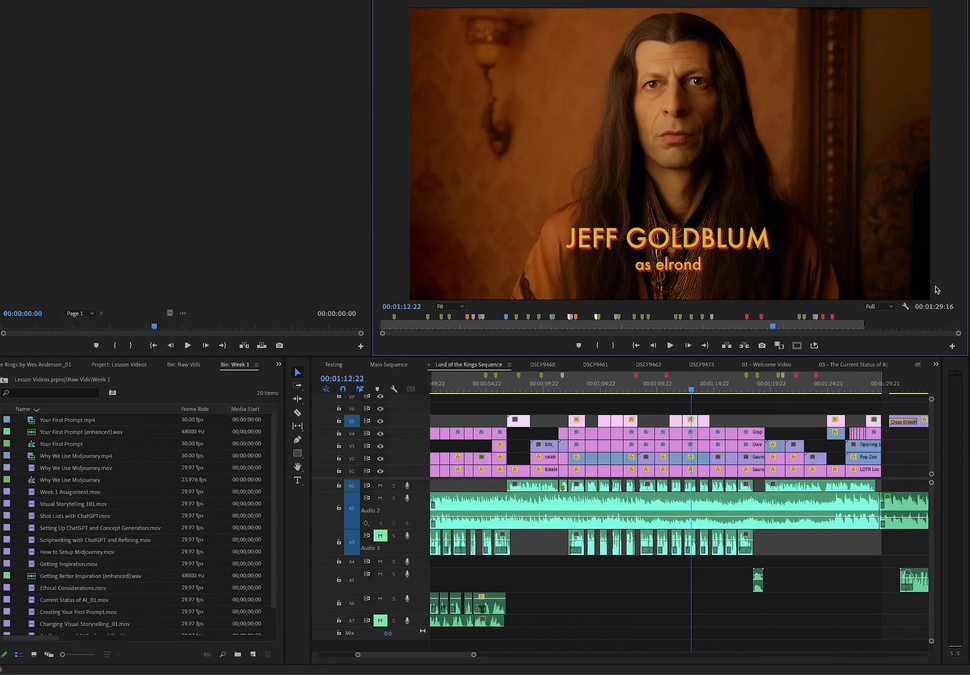Click Overwrite button in Source Monitor

[x=262, y=345]
